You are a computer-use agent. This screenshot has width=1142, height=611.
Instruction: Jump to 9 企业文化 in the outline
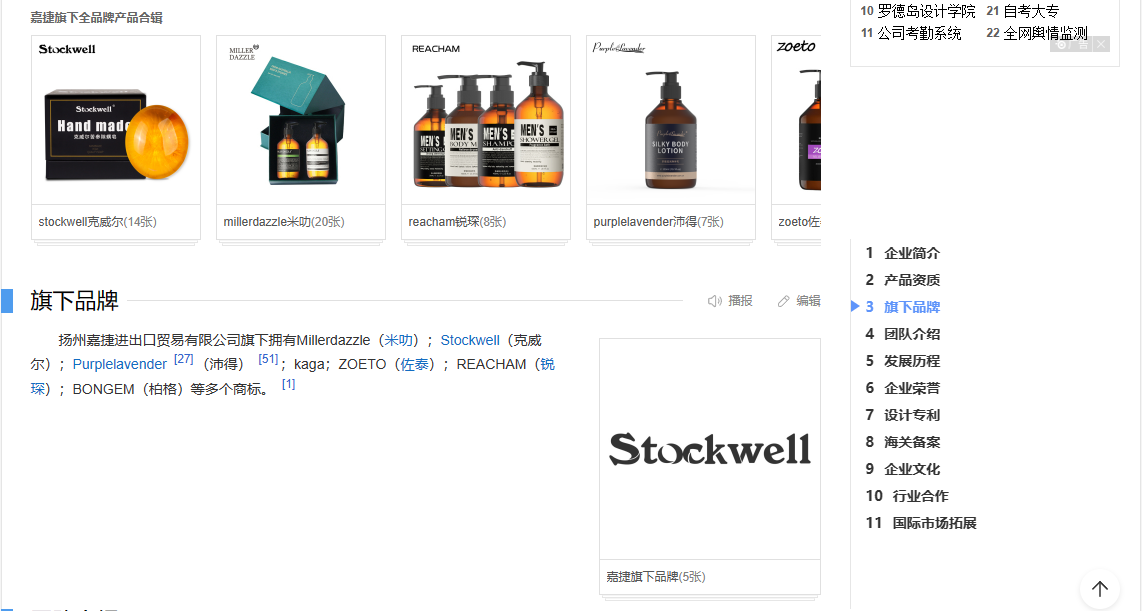[902, 469]
